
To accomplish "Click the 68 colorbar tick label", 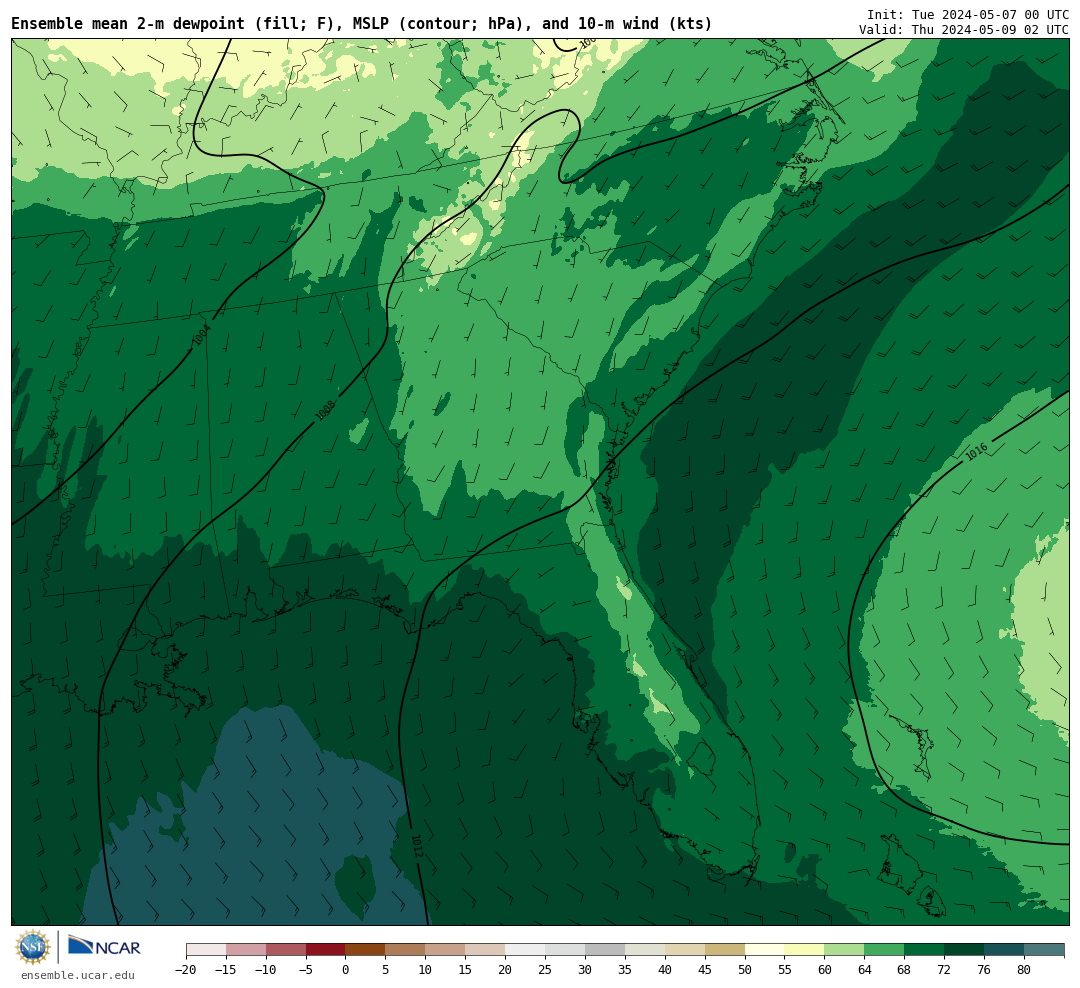I will (x=905, y=970).
